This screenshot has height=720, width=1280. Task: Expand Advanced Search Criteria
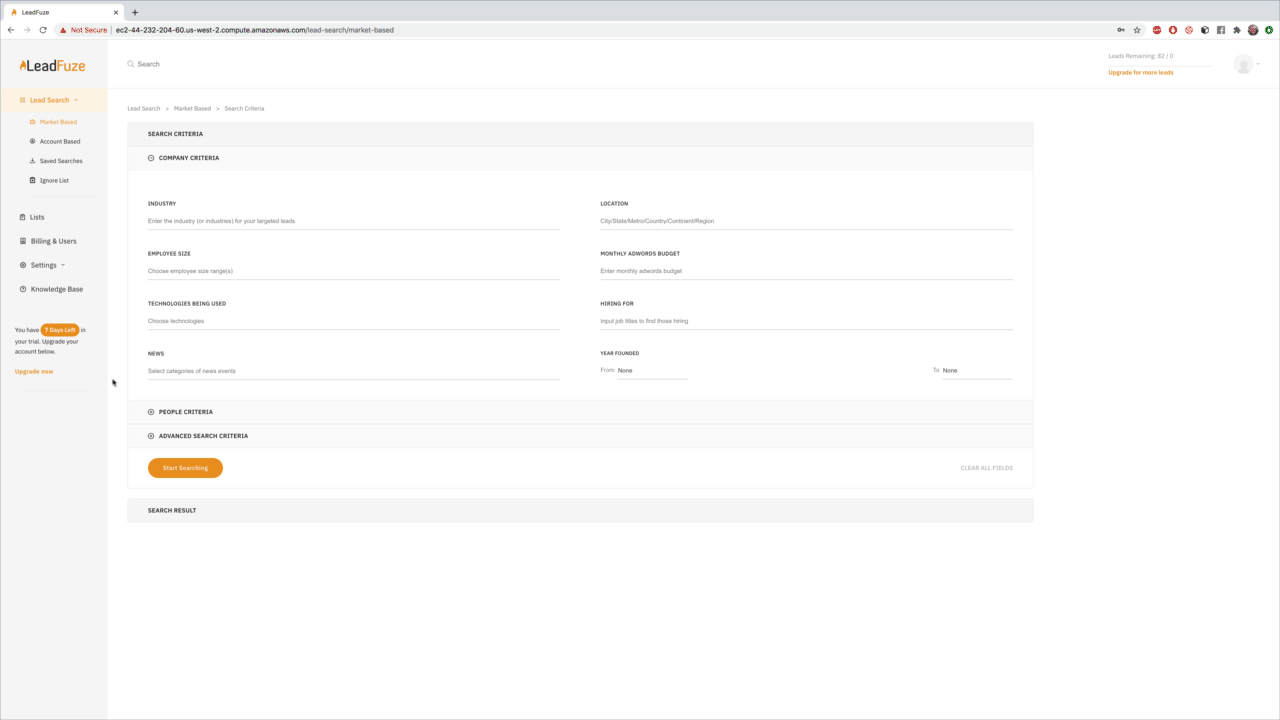[x=151, y=435]
